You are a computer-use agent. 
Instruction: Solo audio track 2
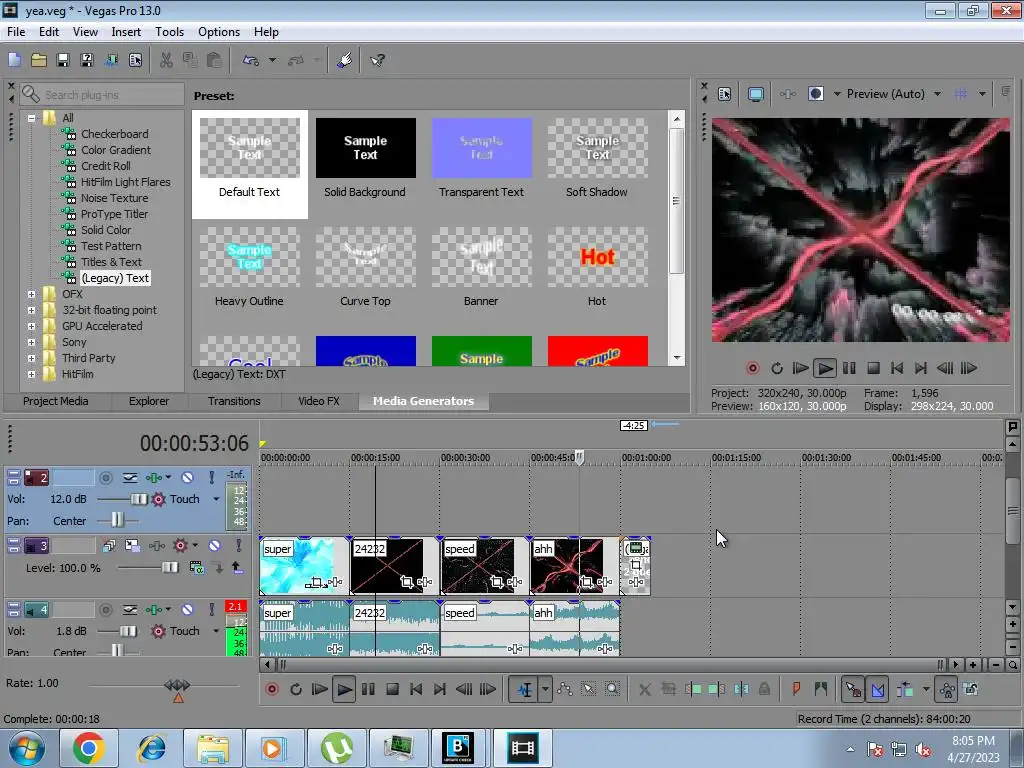click(212, 478)
